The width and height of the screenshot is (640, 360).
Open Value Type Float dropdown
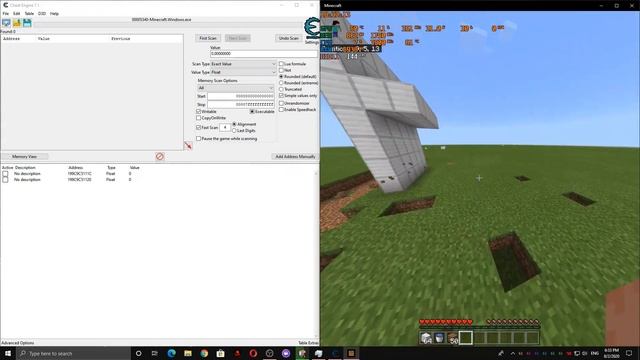coord(243,72)
